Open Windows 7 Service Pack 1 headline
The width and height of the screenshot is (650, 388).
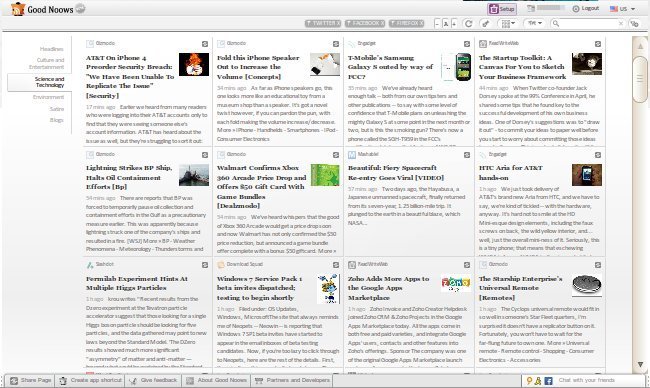tap(260, 288)
